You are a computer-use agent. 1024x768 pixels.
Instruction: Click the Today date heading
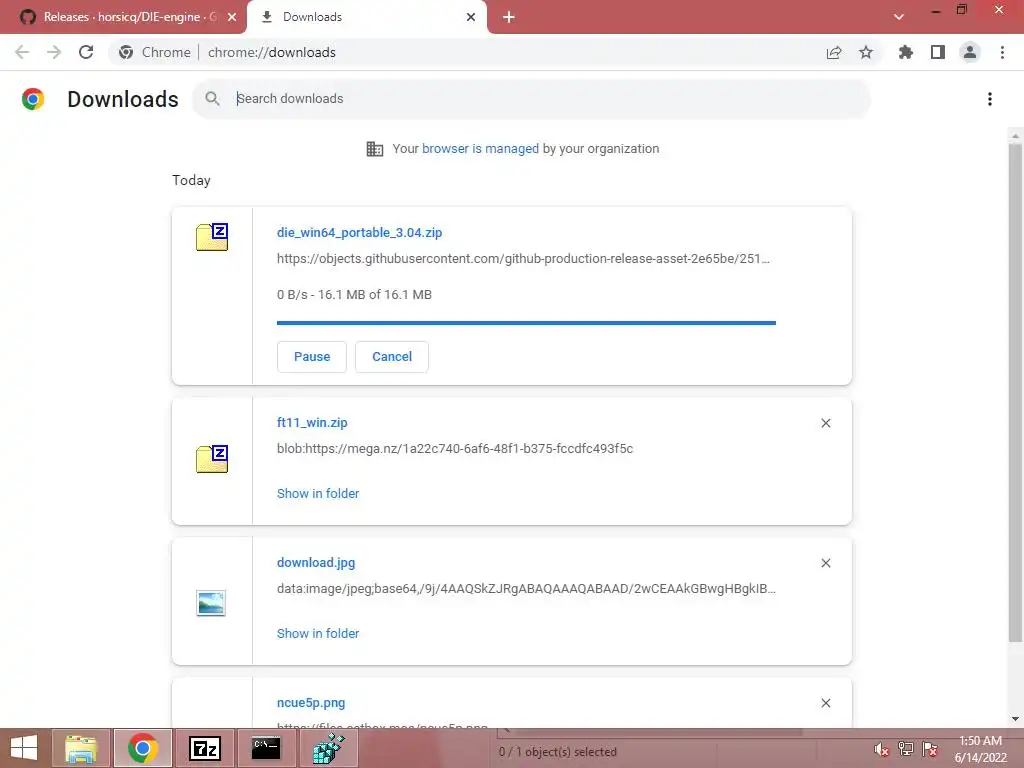pos(191,180)
